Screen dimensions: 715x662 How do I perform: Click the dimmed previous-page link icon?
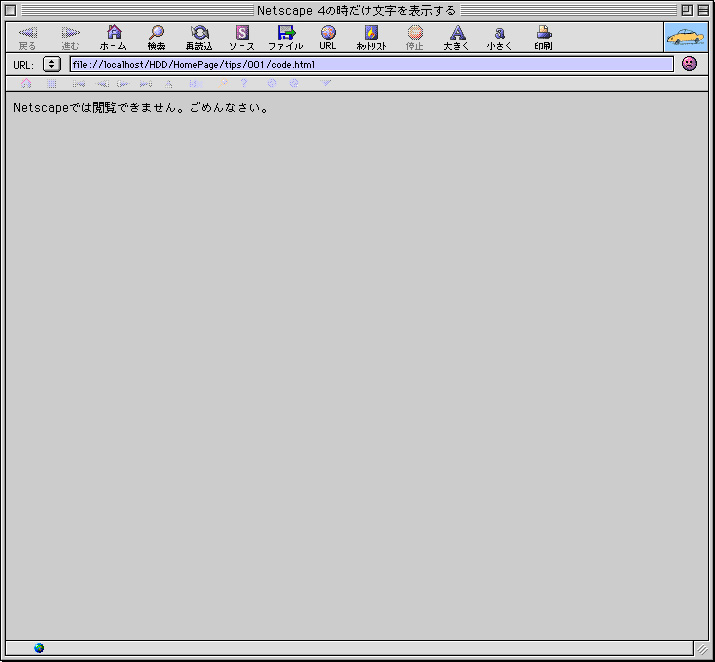(102, 83)
